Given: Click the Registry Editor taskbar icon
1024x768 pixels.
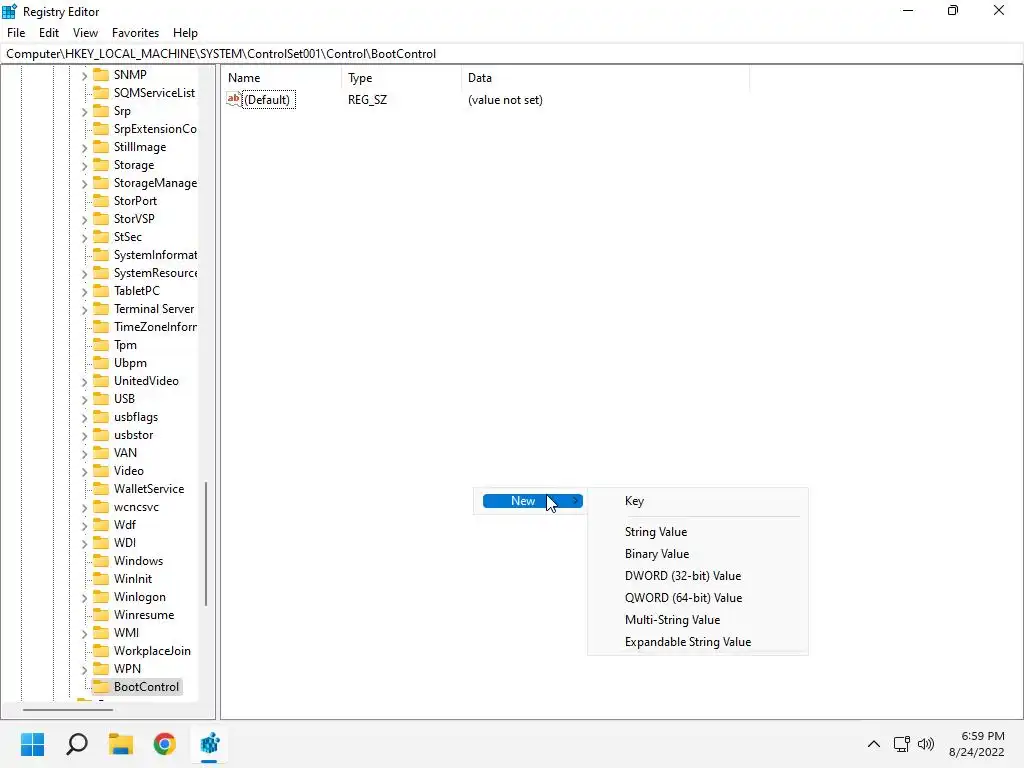Looking at the screenshot, I should point(210,744).
